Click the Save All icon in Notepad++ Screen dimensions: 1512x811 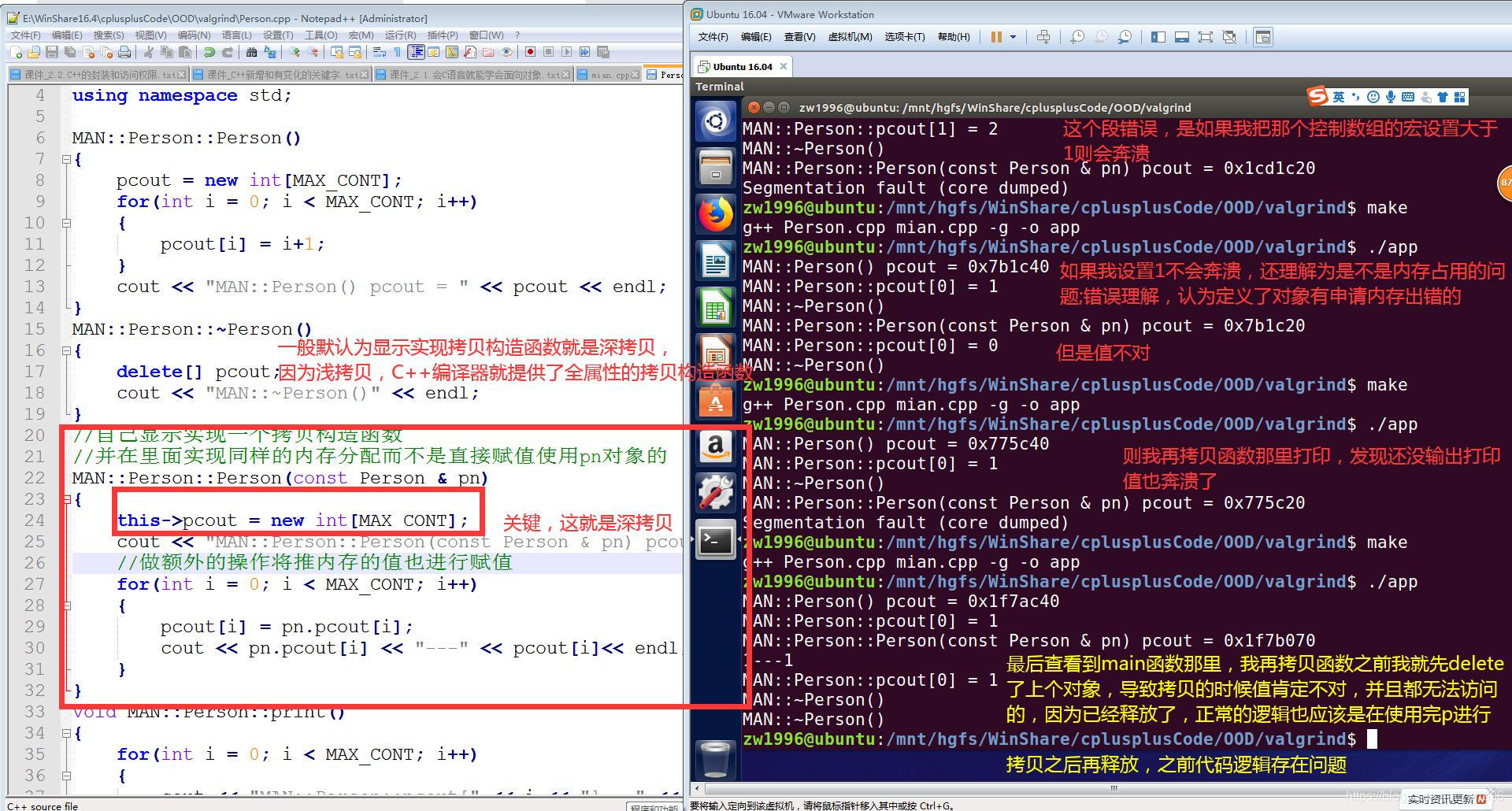click(x=70, y=52)
